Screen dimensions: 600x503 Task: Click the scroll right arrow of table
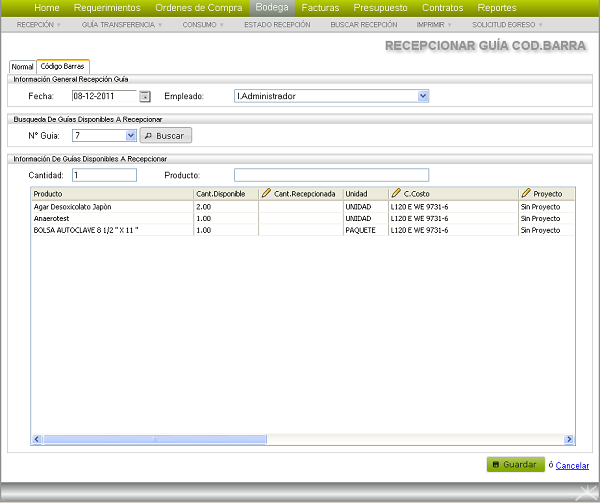click(x=569, y=439)
